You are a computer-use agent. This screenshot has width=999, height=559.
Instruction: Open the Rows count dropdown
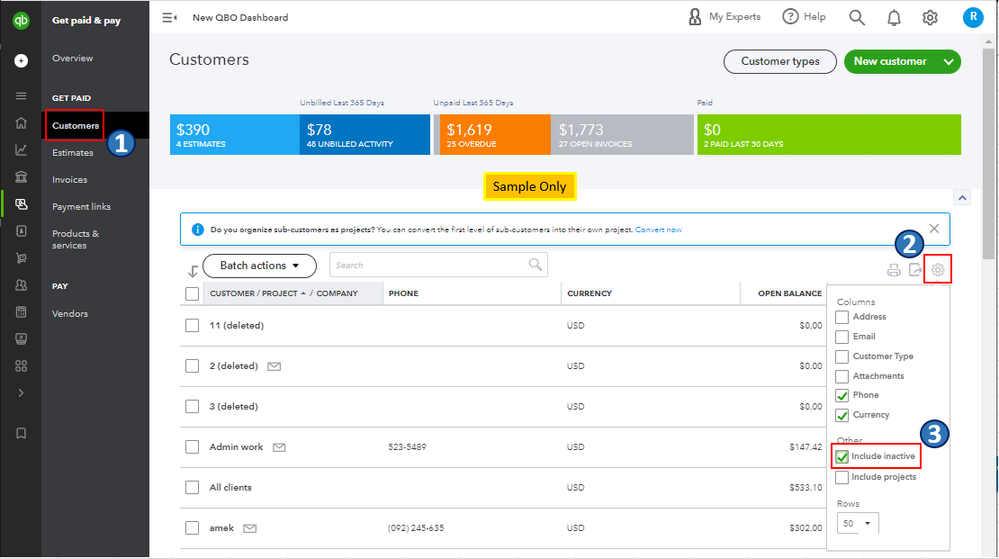[857, 523]
